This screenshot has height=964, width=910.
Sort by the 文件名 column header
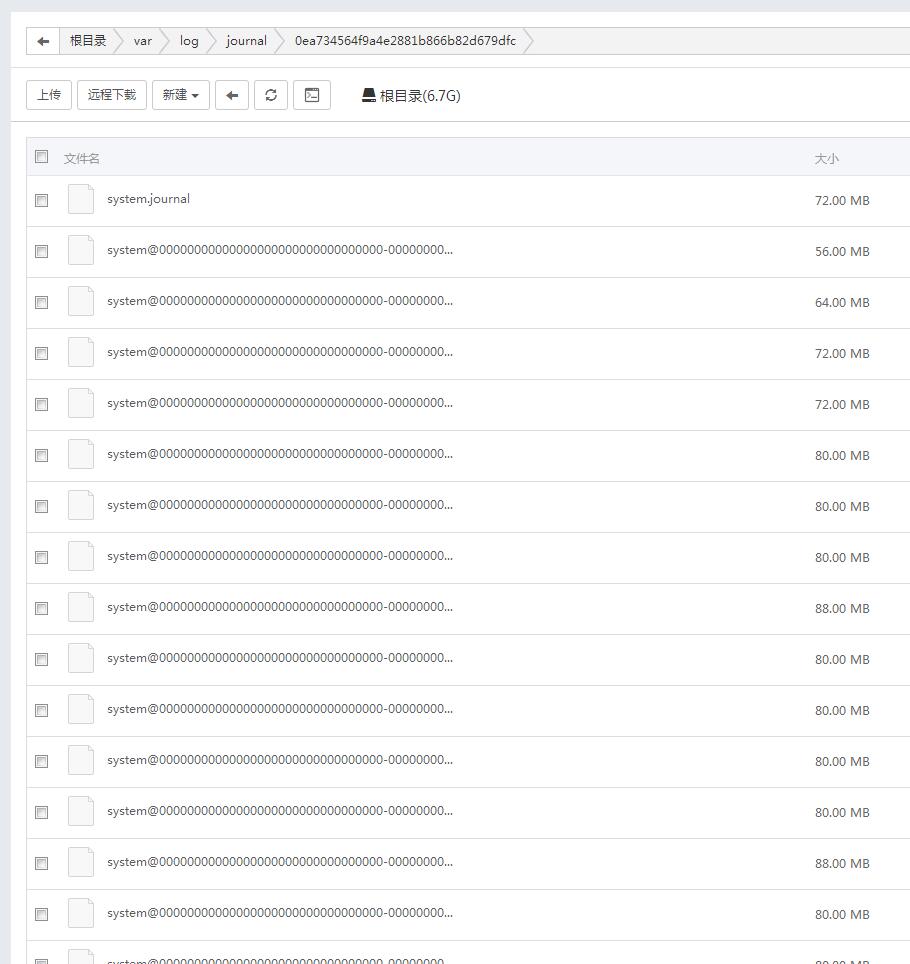(x=82, y=158)
